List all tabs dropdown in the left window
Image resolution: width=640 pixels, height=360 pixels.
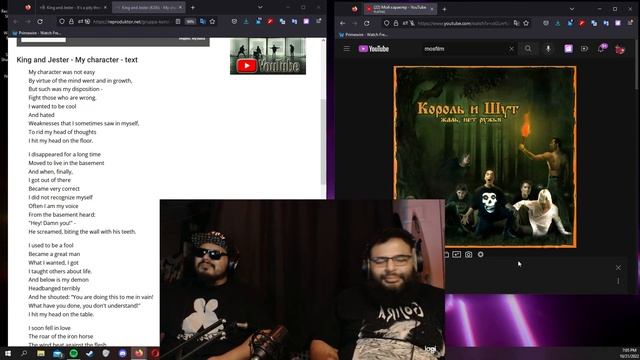coord(260,7)
